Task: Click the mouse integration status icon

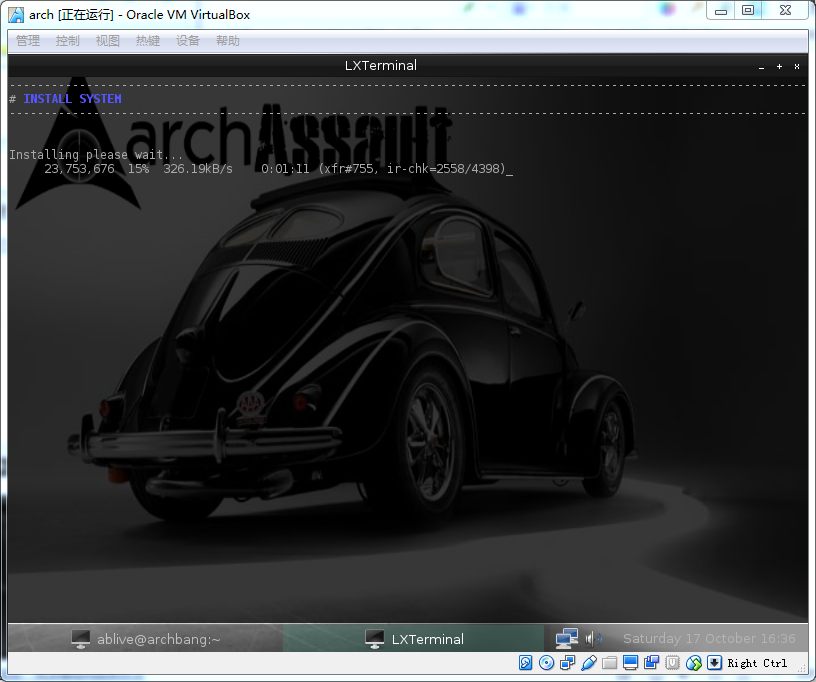Action: click(694, 663)
